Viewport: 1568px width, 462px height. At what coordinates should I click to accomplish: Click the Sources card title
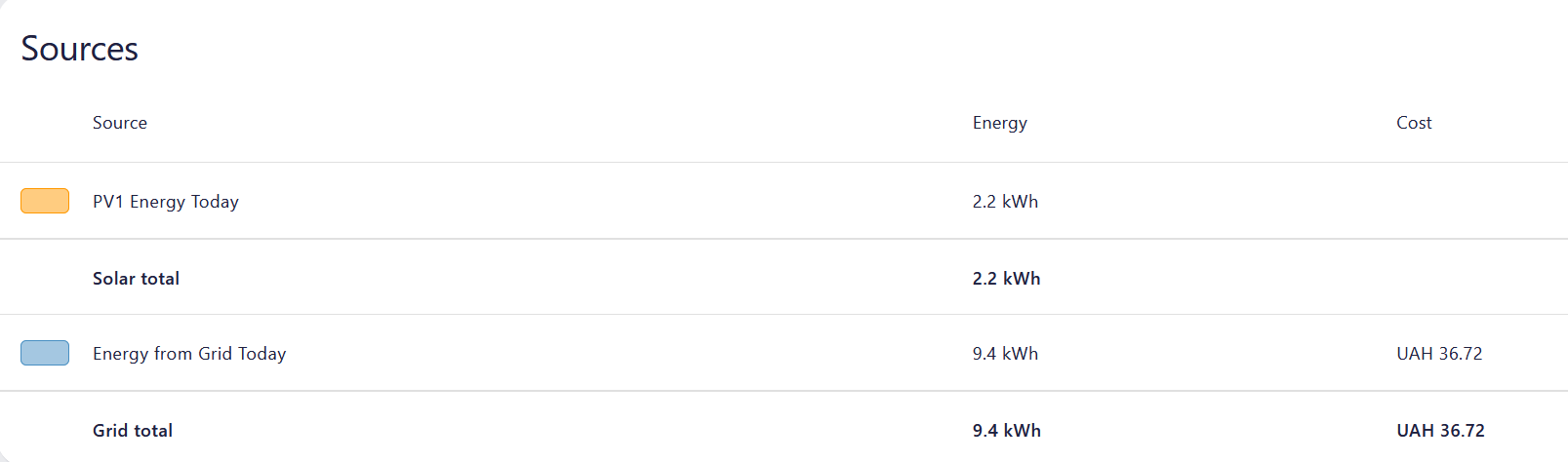click(80, 49)
